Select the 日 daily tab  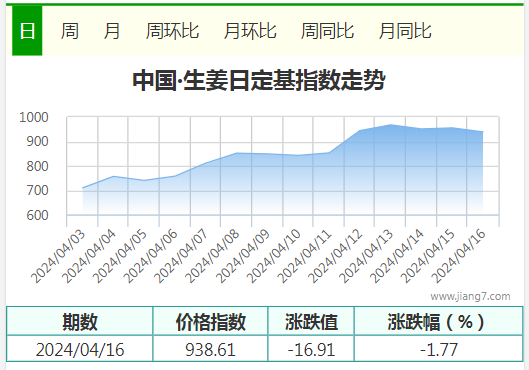pyautogui.click(x=27, y=31)
